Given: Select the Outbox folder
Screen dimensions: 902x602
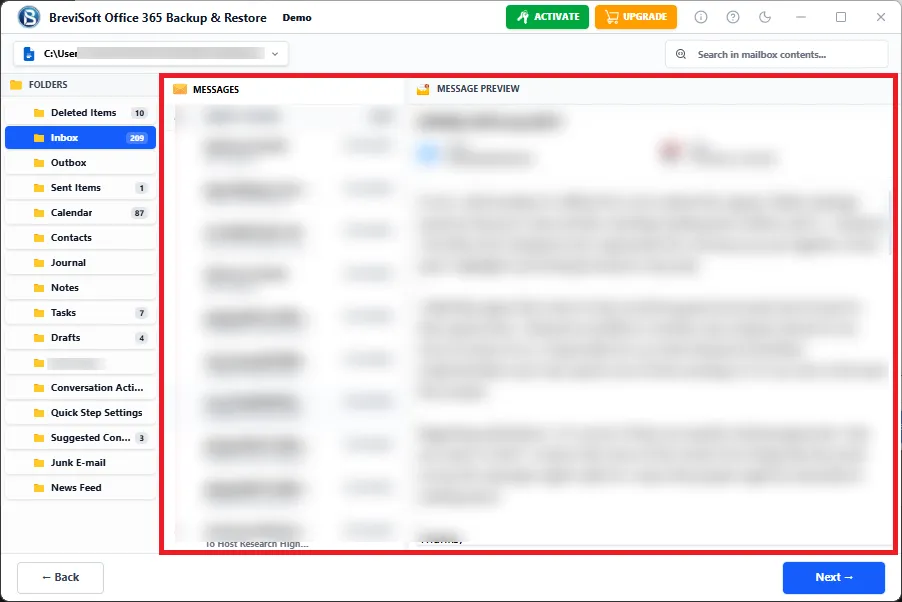Looking at the screenshot, I should point(80,163).
